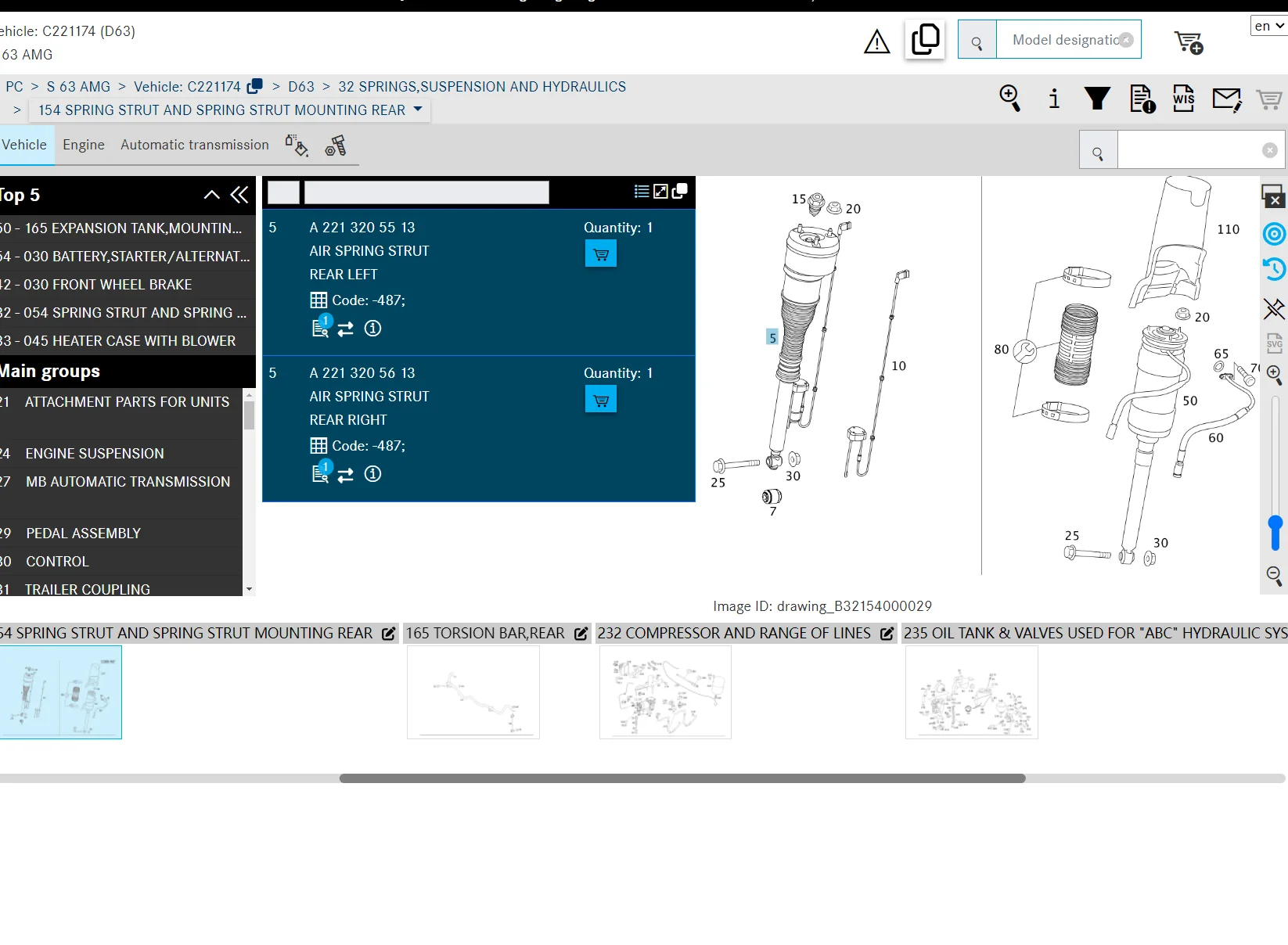The width and height of the screenshot is (1288, 945).
Task: Open Top 5 item 165 EXPANSION TANK
Action: point(125,228)
